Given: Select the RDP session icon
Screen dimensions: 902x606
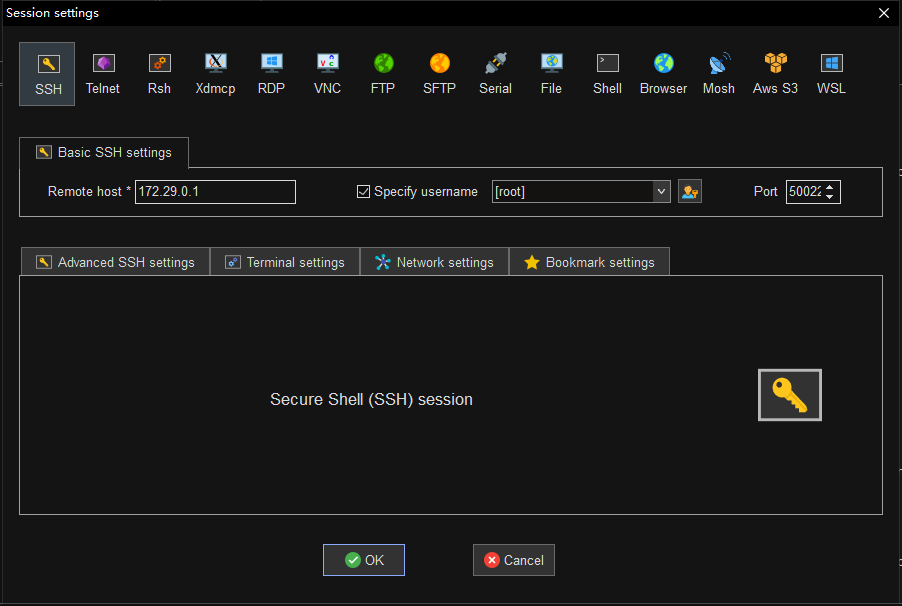Looking at the screenshot, I should [x=271, y=74].
